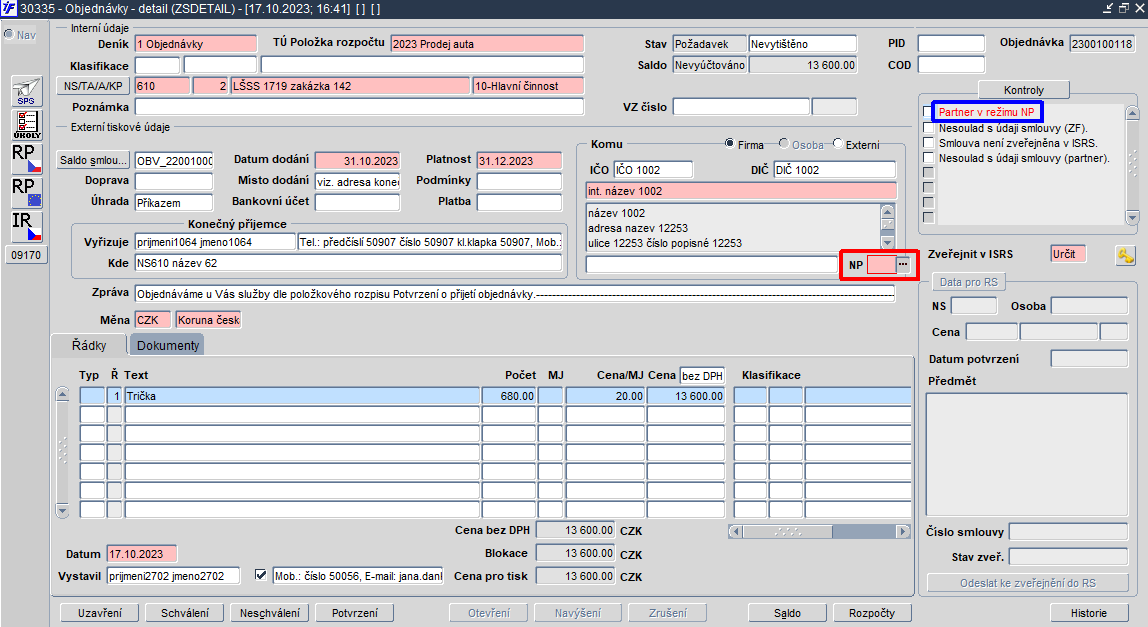Tick the 'Nesoulad s údaji smlouvy (ZF)' checkbox

point(929,128)
